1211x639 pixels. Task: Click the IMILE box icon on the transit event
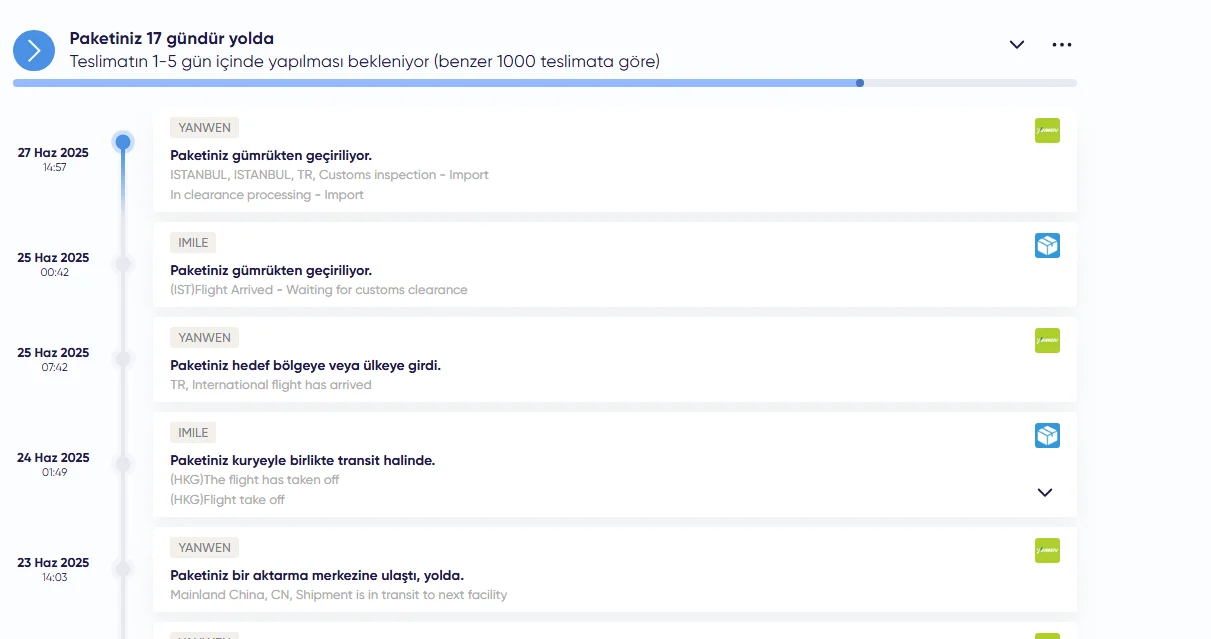click(x=1047, y=435)
